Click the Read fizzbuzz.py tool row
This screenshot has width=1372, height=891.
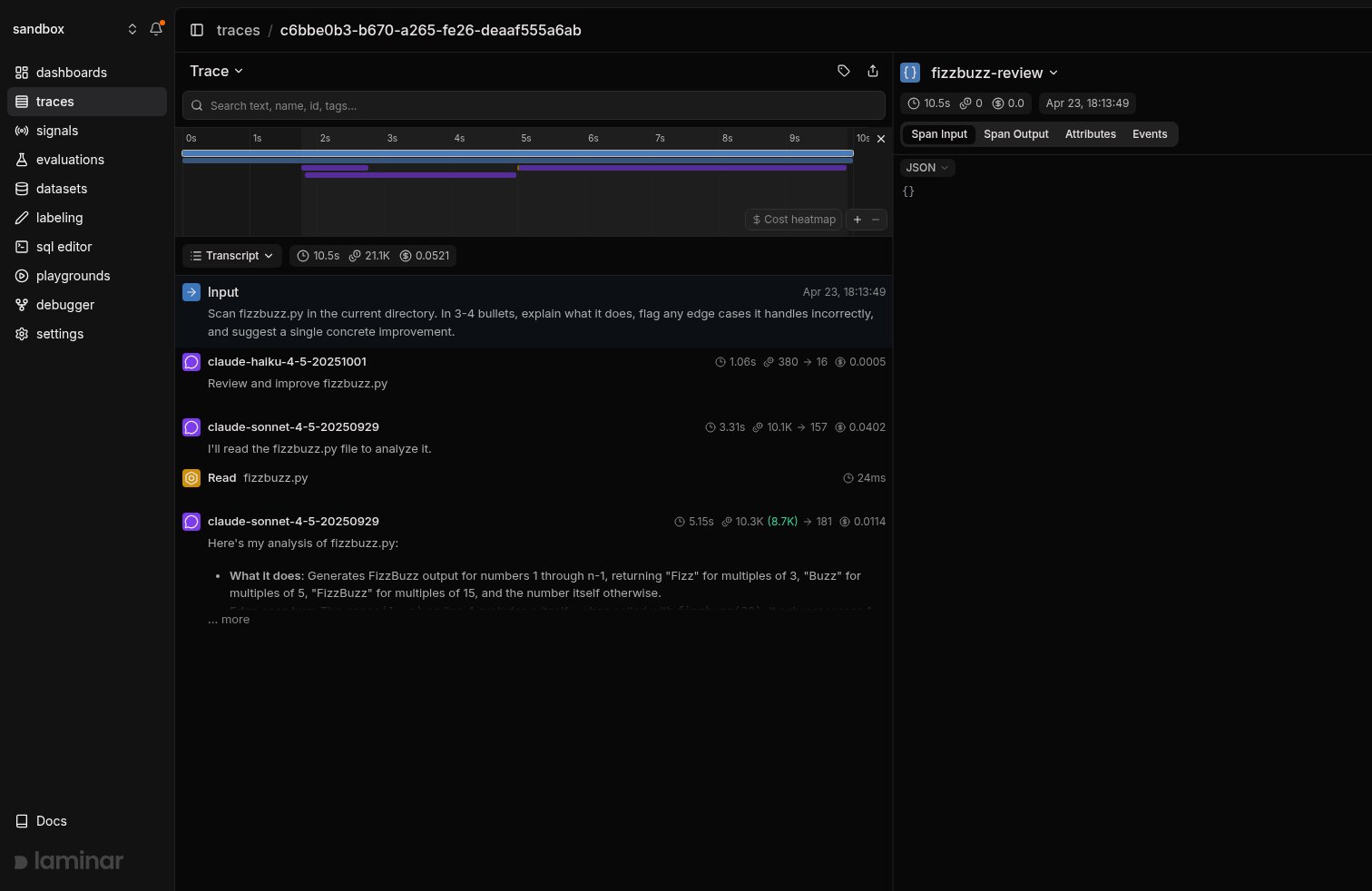click(534, 478)
